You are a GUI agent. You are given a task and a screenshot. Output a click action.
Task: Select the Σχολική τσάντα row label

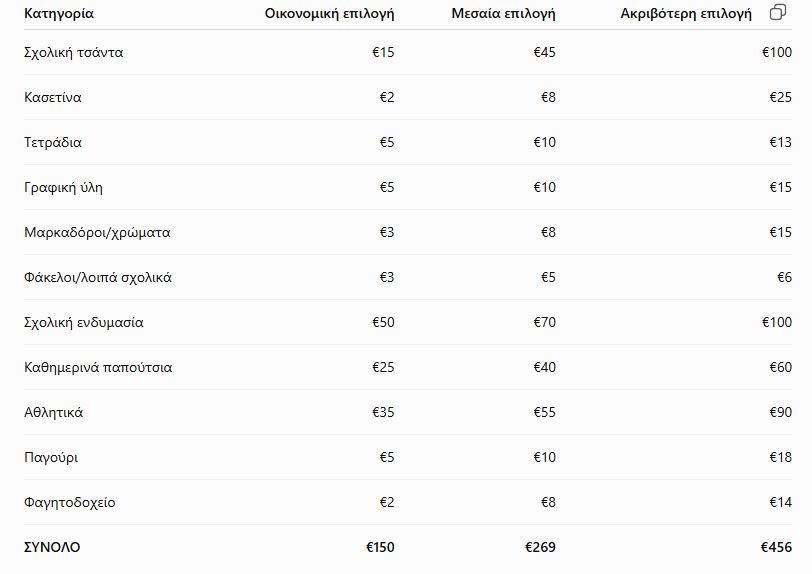point(74,52)
